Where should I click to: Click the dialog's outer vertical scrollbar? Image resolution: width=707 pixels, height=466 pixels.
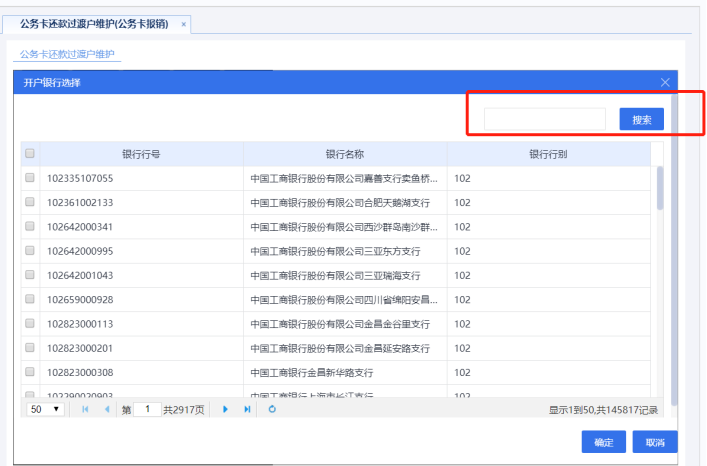(x=674, y=250)
